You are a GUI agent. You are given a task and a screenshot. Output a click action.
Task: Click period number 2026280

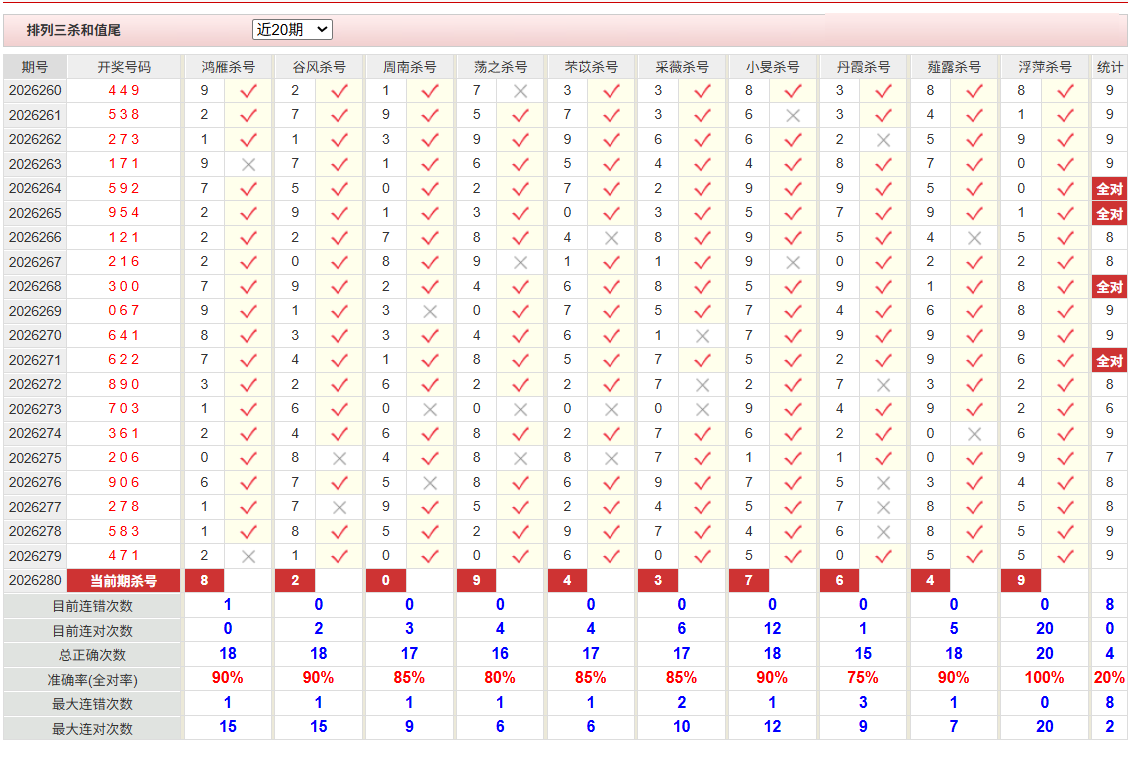(35, 581)
